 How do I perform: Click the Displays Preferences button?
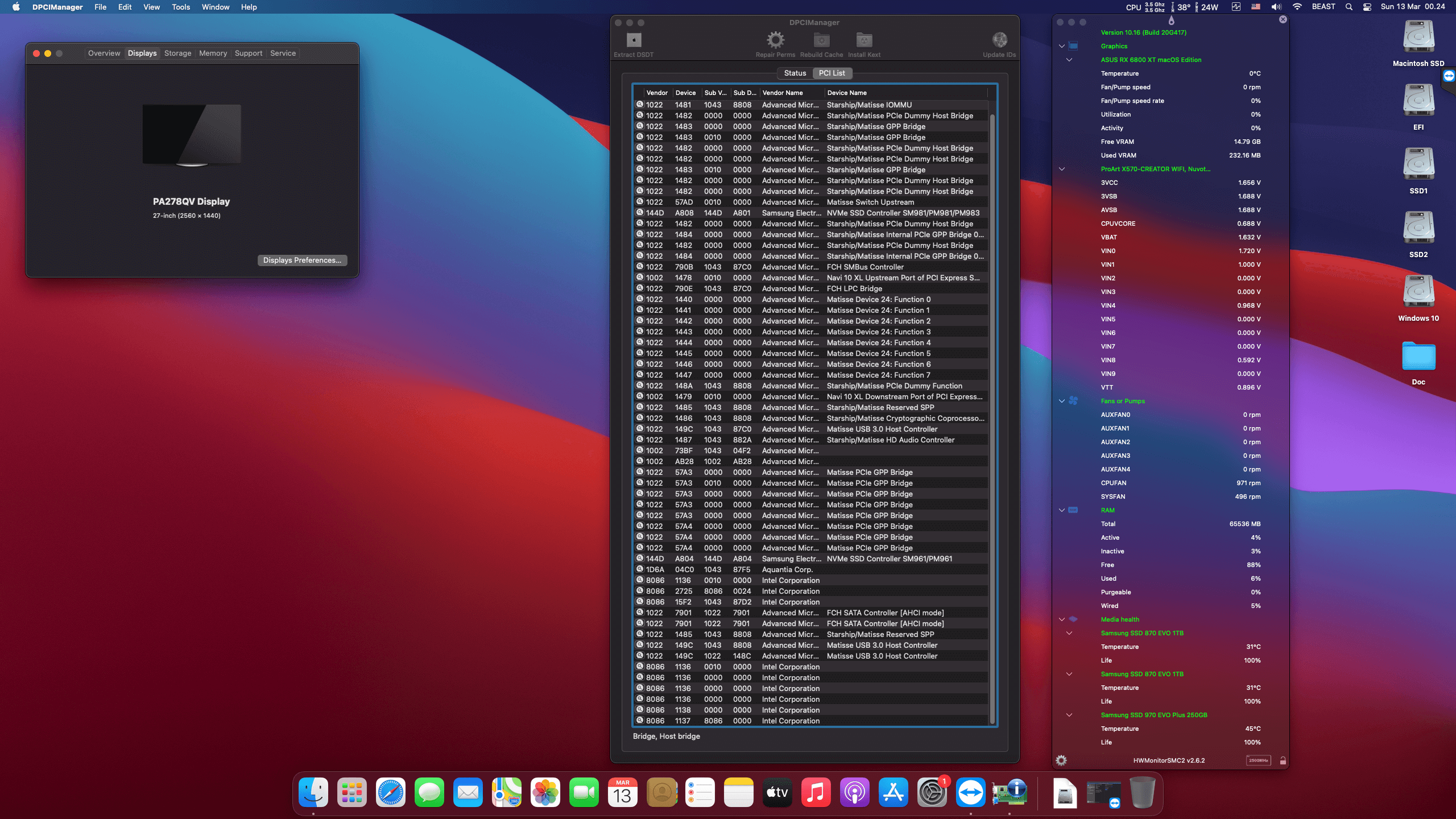(302, 260)
